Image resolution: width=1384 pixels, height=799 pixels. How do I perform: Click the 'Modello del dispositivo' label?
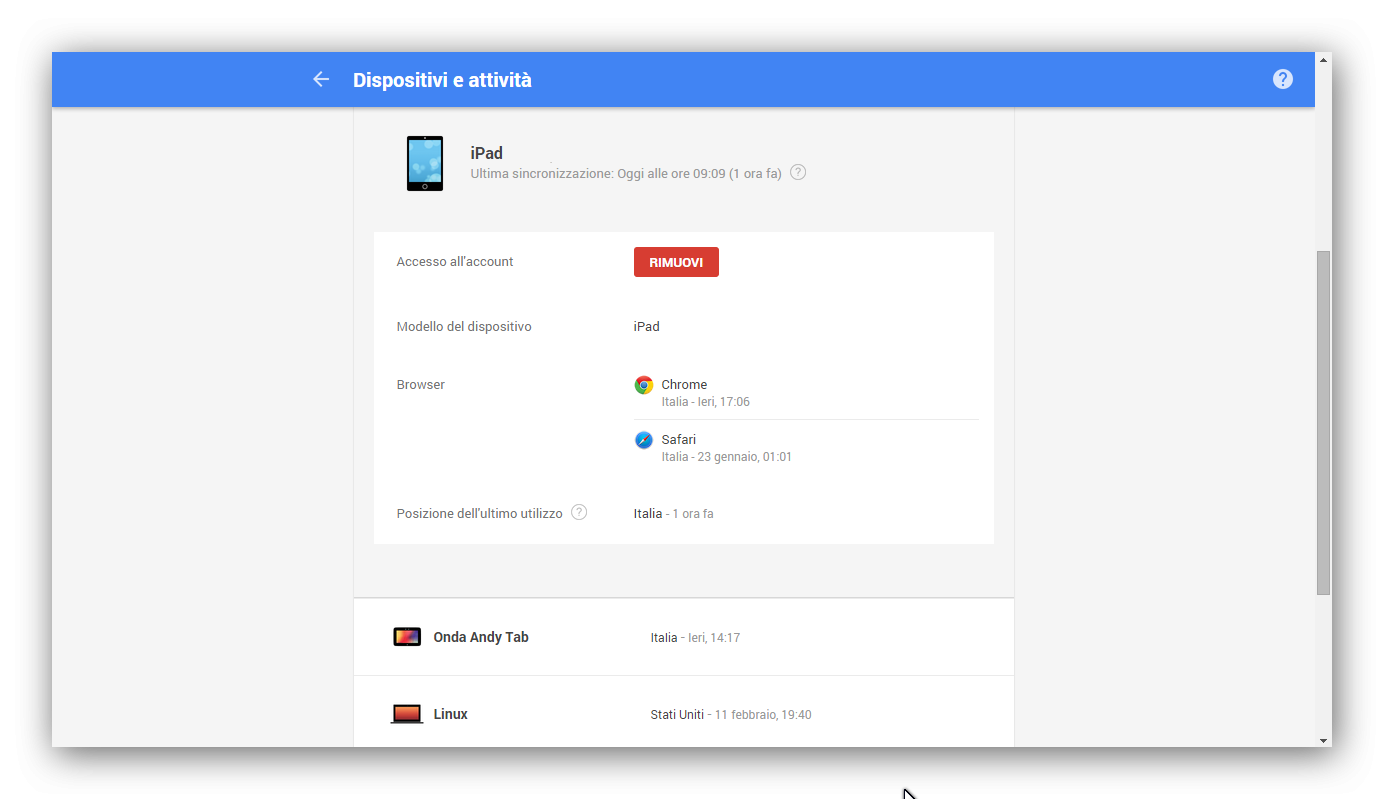coord(464,327)
